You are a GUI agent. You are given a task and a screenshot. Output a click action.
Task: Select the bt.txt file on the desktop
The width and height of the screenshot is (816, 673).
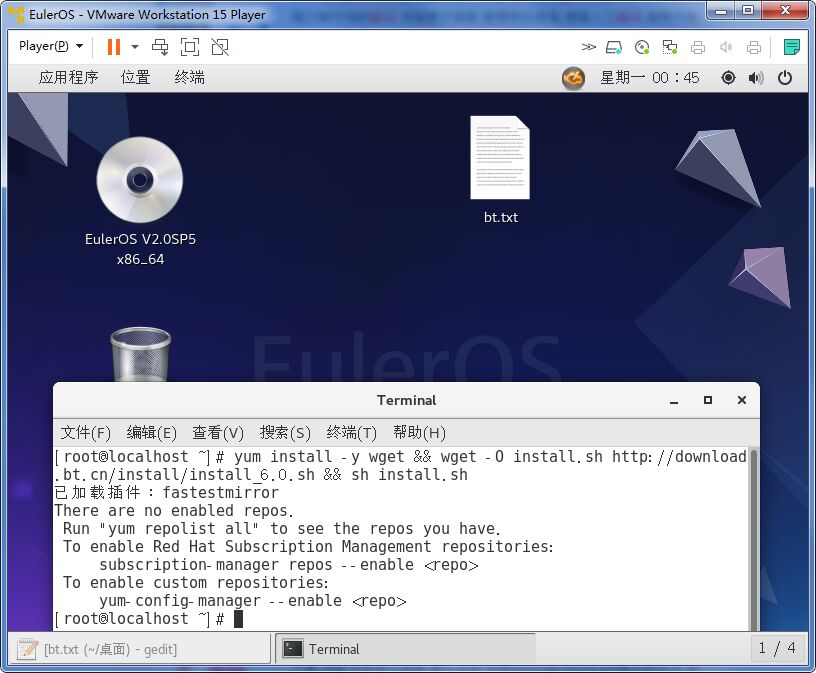click(500, 170)
